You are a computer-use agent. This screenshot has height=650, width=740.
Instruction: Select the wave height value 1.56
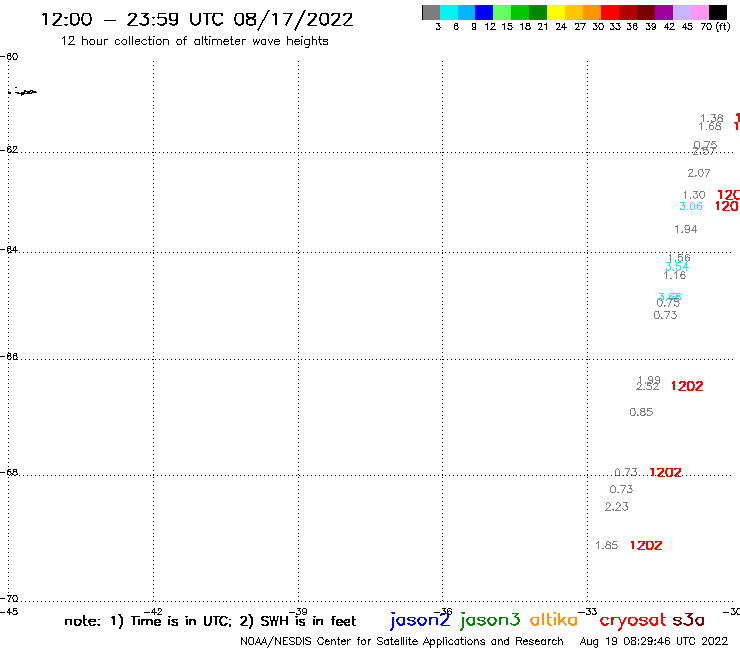click(x=679, y=258)
